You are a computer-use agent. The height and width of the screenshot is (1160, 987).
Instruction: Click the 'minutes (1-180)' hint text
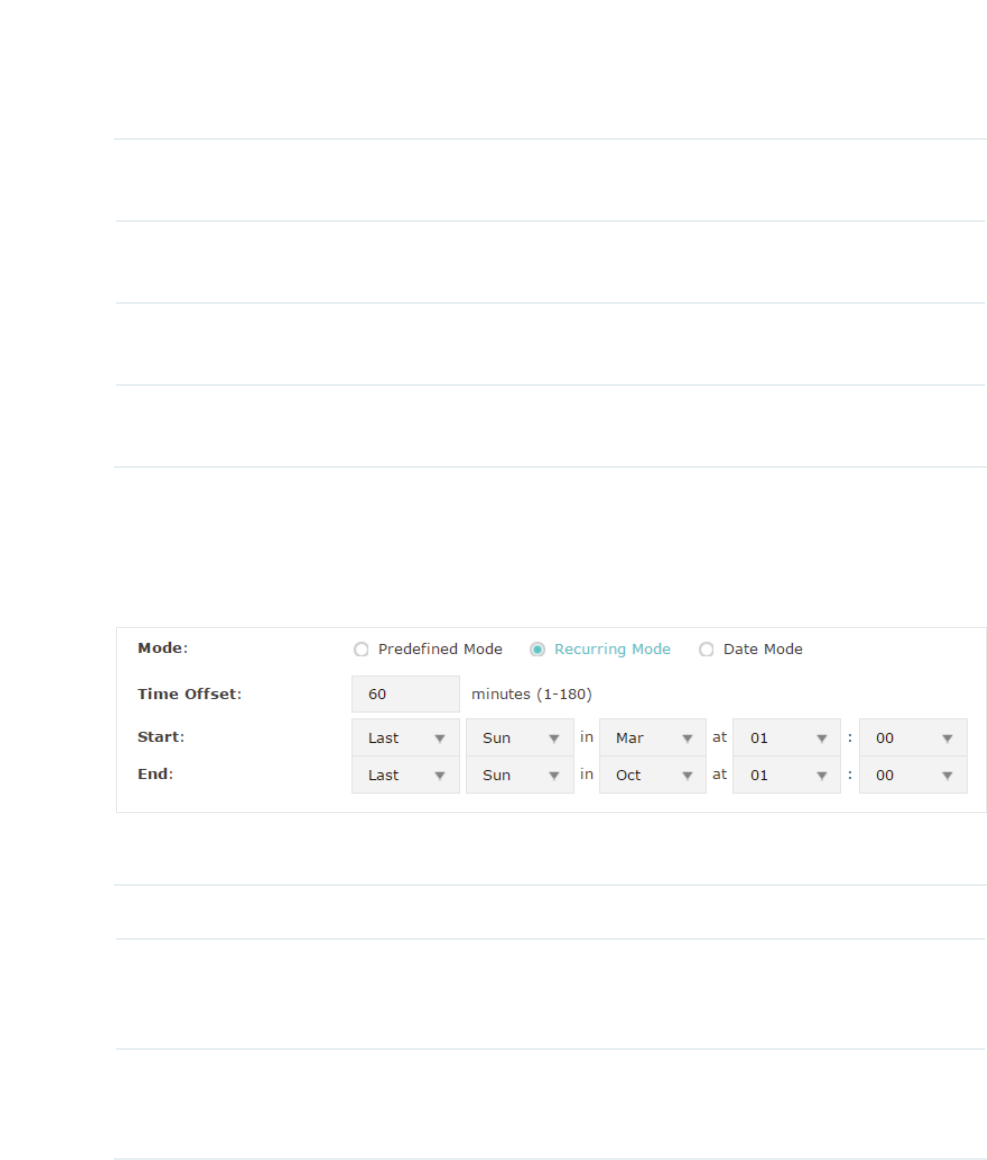pos(531,695)
